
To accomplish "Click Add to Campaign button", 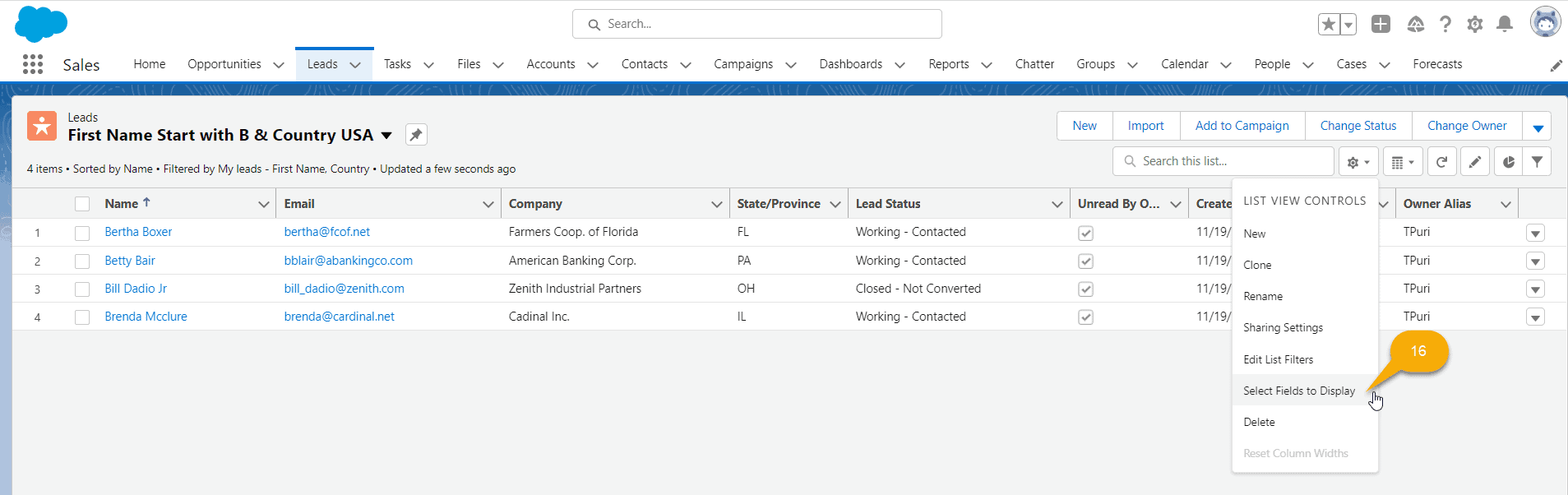I will [1242, 126].
